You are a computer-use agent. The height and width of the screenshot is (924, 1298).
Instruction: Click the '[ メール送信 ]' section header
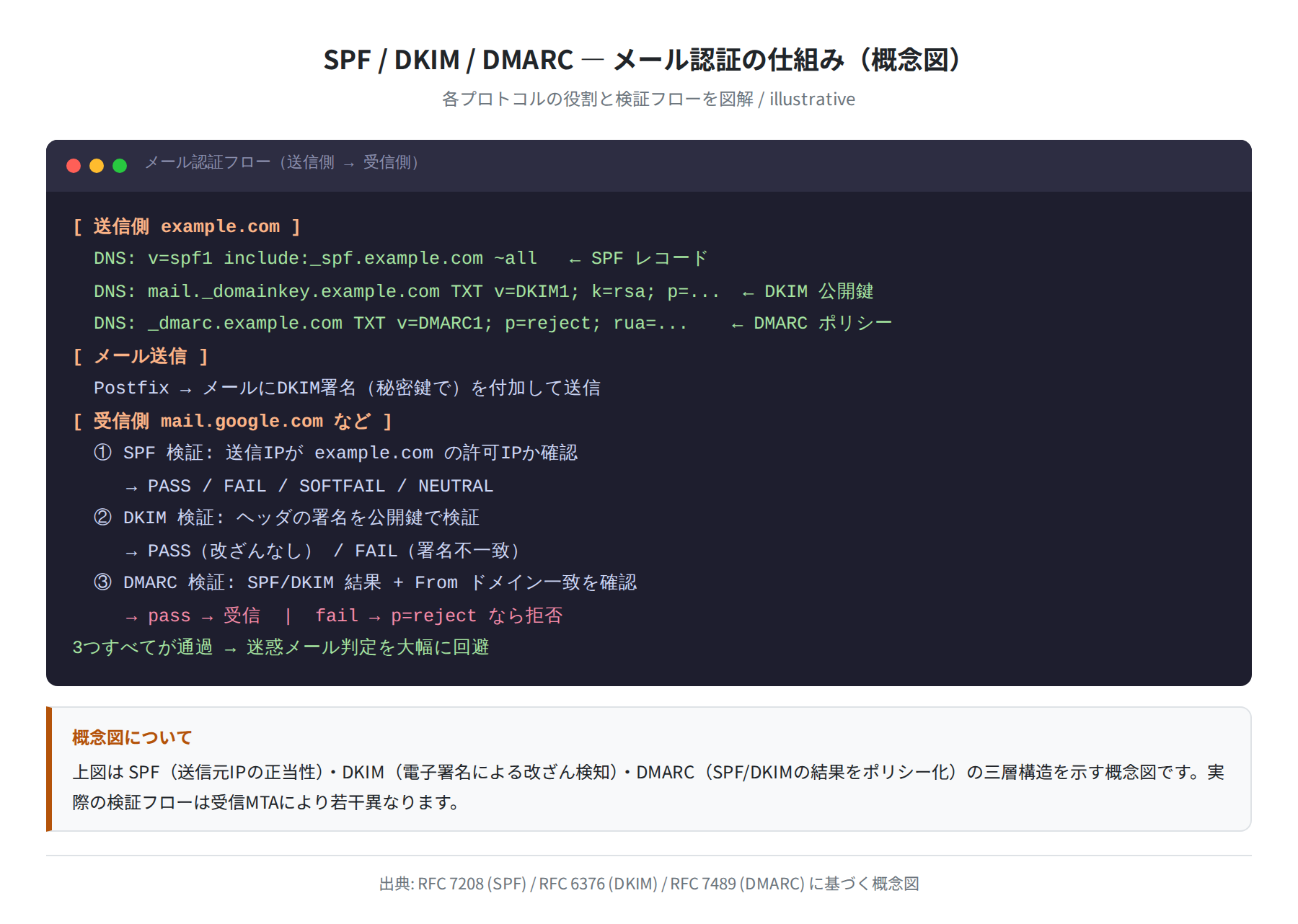point(141,356)
